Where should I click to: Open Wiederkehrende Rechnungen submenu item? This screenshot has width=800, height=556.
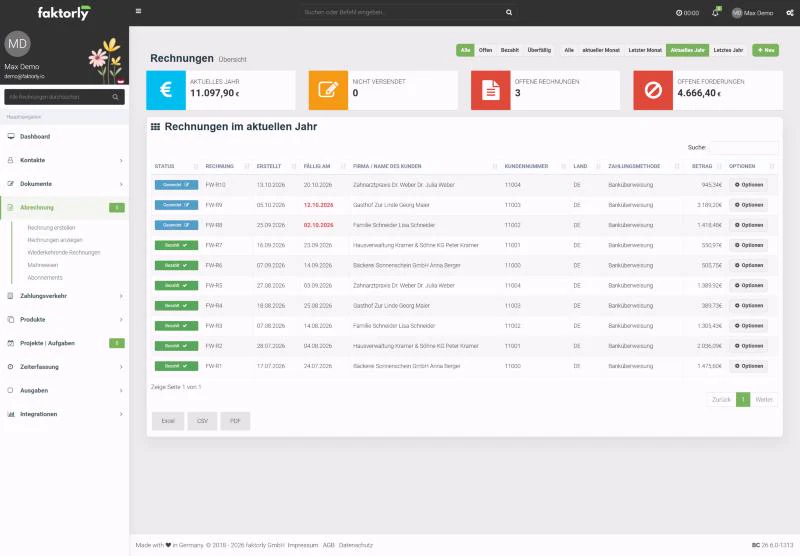(64, 252)
